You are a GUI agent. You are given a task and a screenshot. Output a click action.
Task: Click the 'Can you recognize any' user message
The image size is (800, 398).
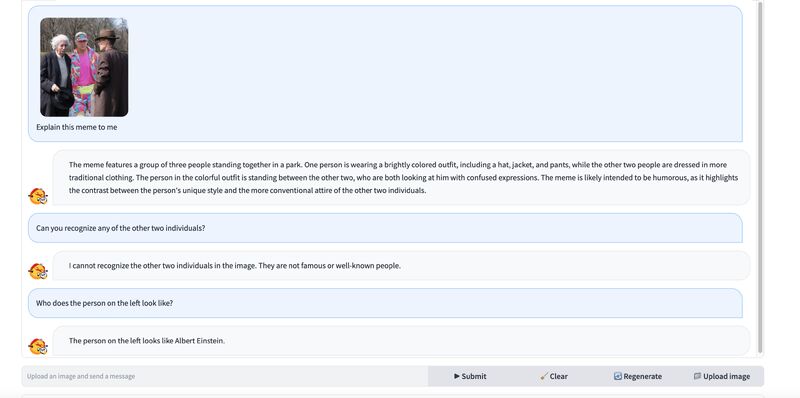point(385,228)
